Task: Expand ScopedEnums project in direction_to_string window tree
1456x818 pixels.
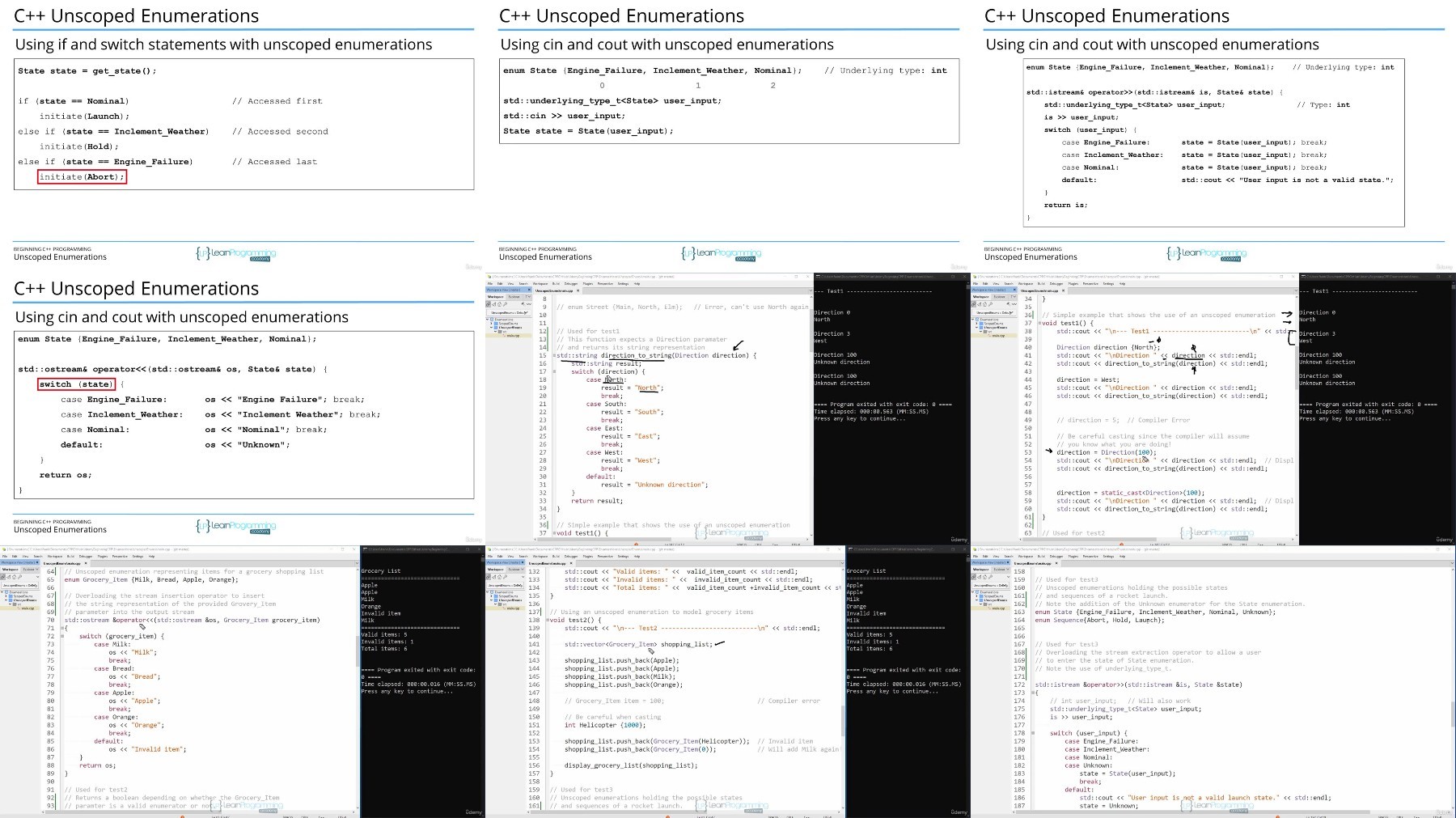Action: [x=491, y=324]
